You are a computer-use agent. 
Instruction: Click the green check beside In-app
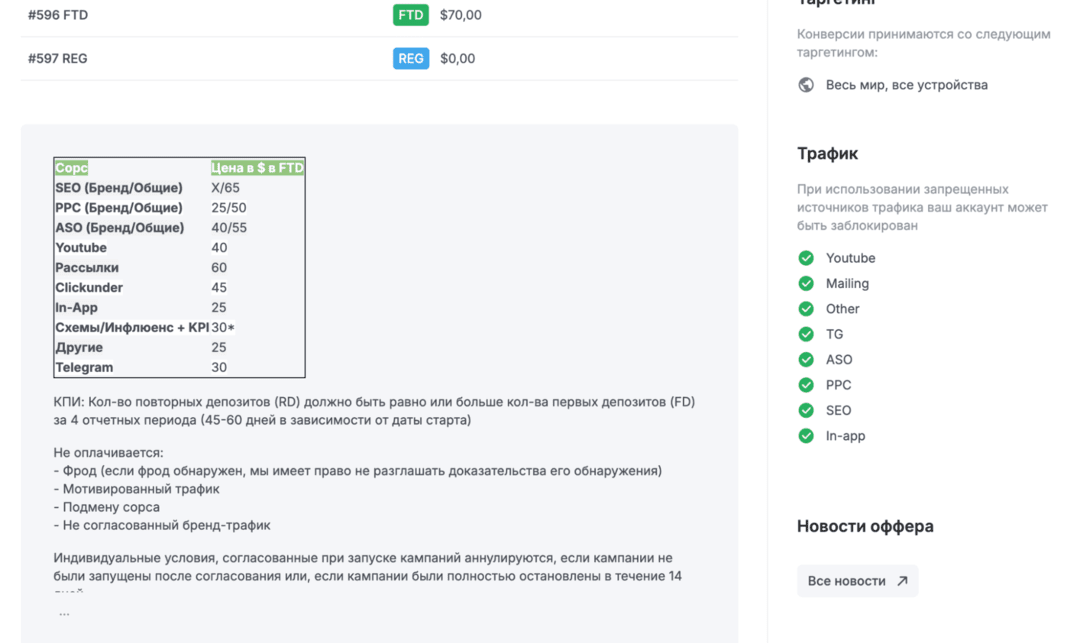(x=806, y=436)
